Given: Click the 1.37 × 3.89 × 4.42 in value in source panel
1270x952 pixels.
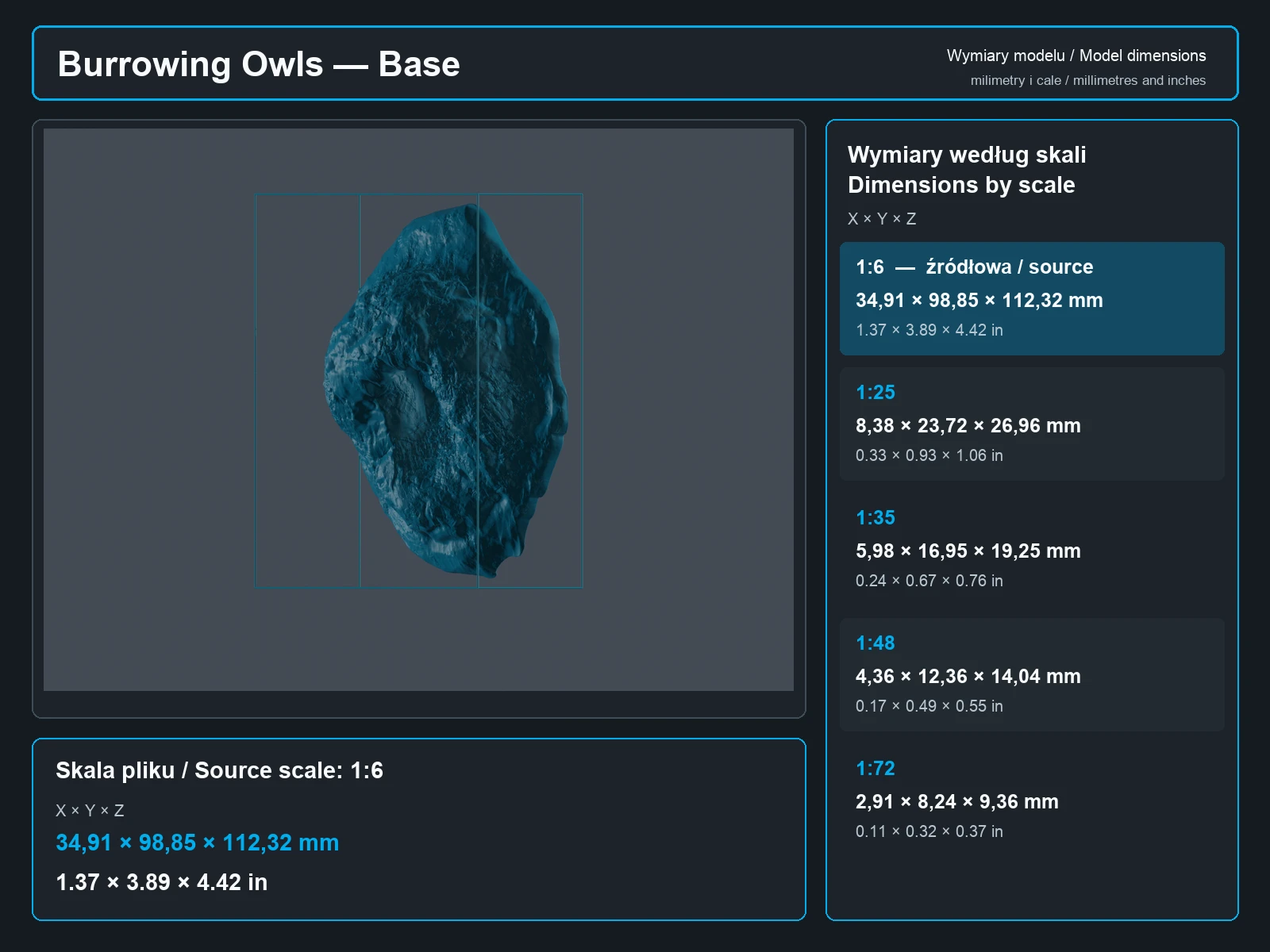Looking at the screenshot, I should tap(162, 882).
